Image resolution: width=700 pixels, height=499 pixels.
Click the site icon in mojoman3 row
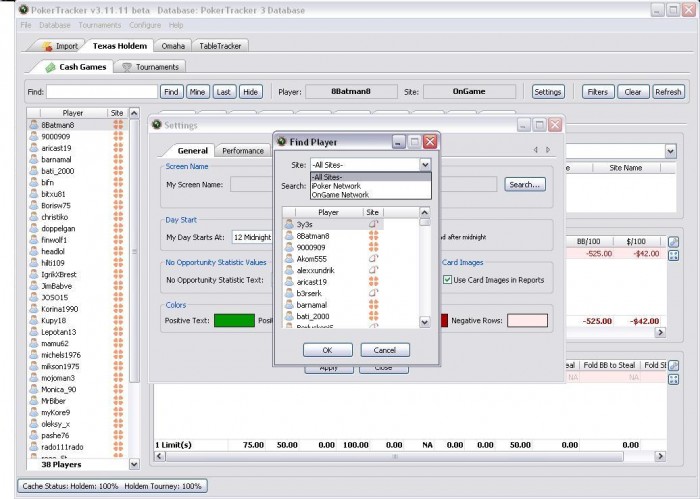point(118,378)
